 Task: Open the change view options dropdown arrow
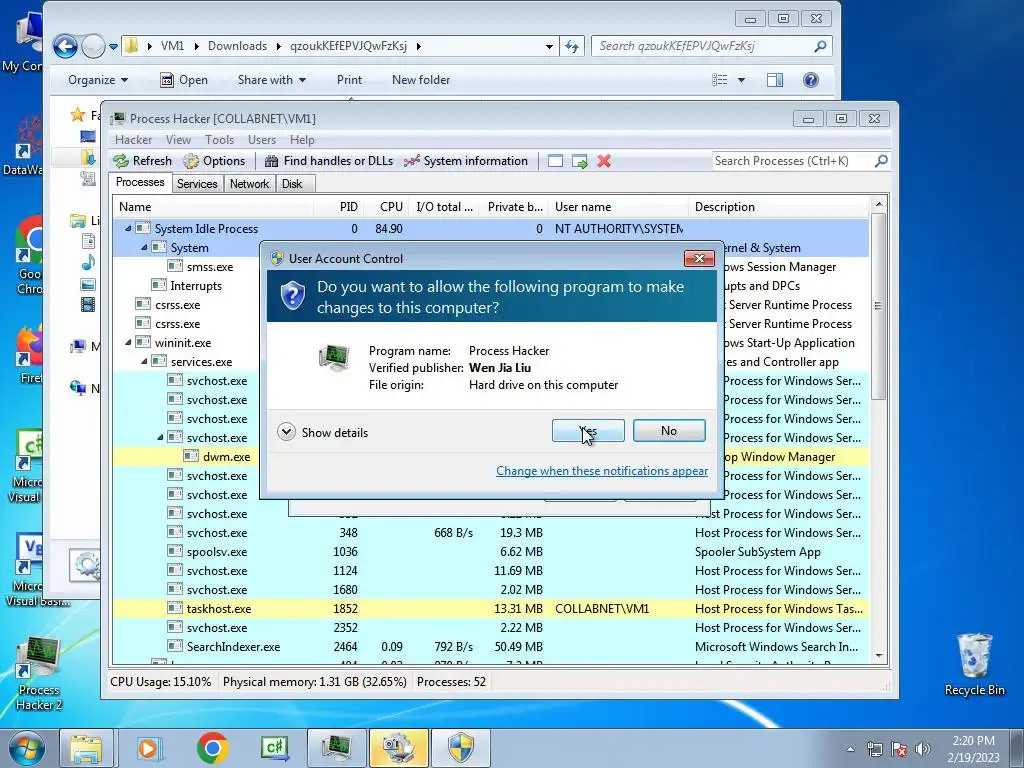point(741,80)
